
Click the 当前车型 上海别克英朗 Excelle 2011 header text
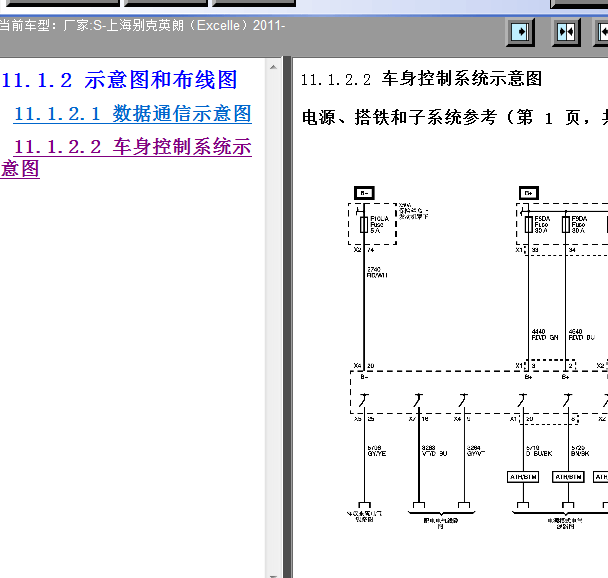[142, 26]
